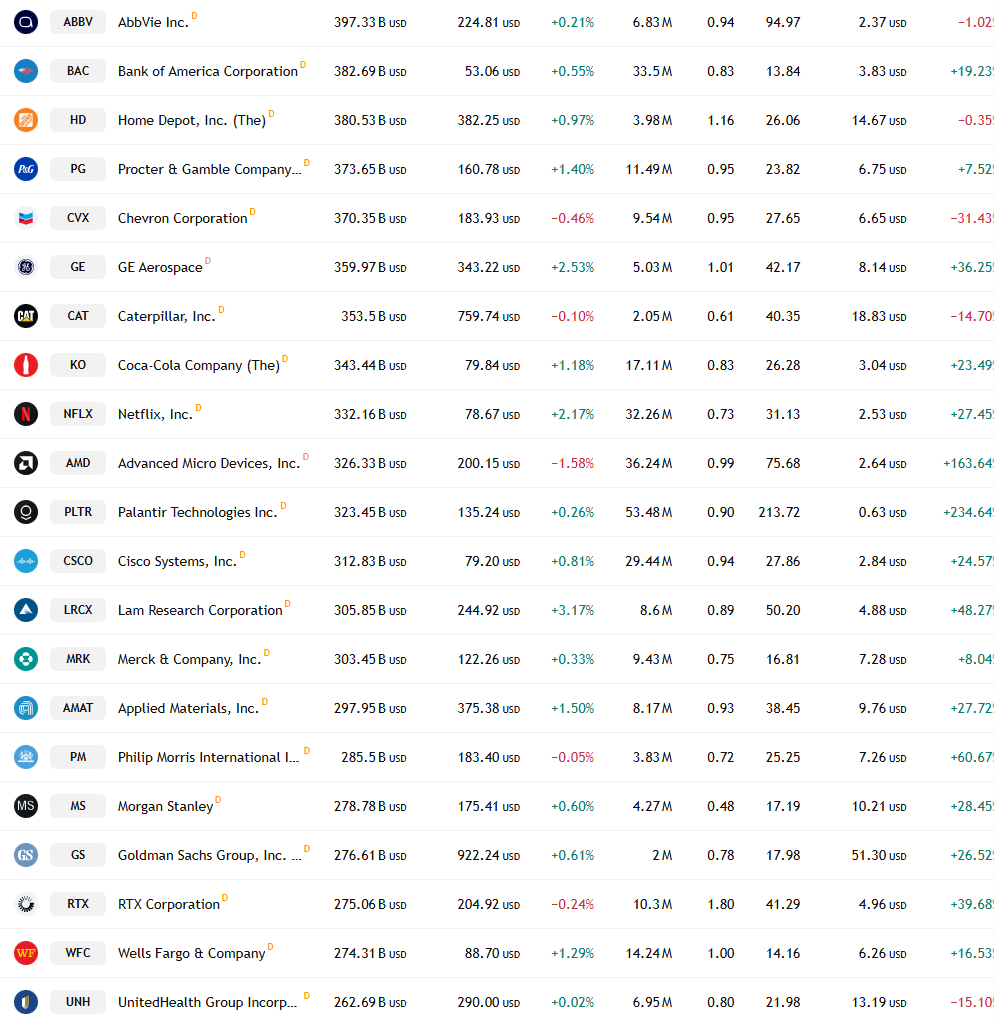Open the ABBV ticker symbol

tap(78, 22)
